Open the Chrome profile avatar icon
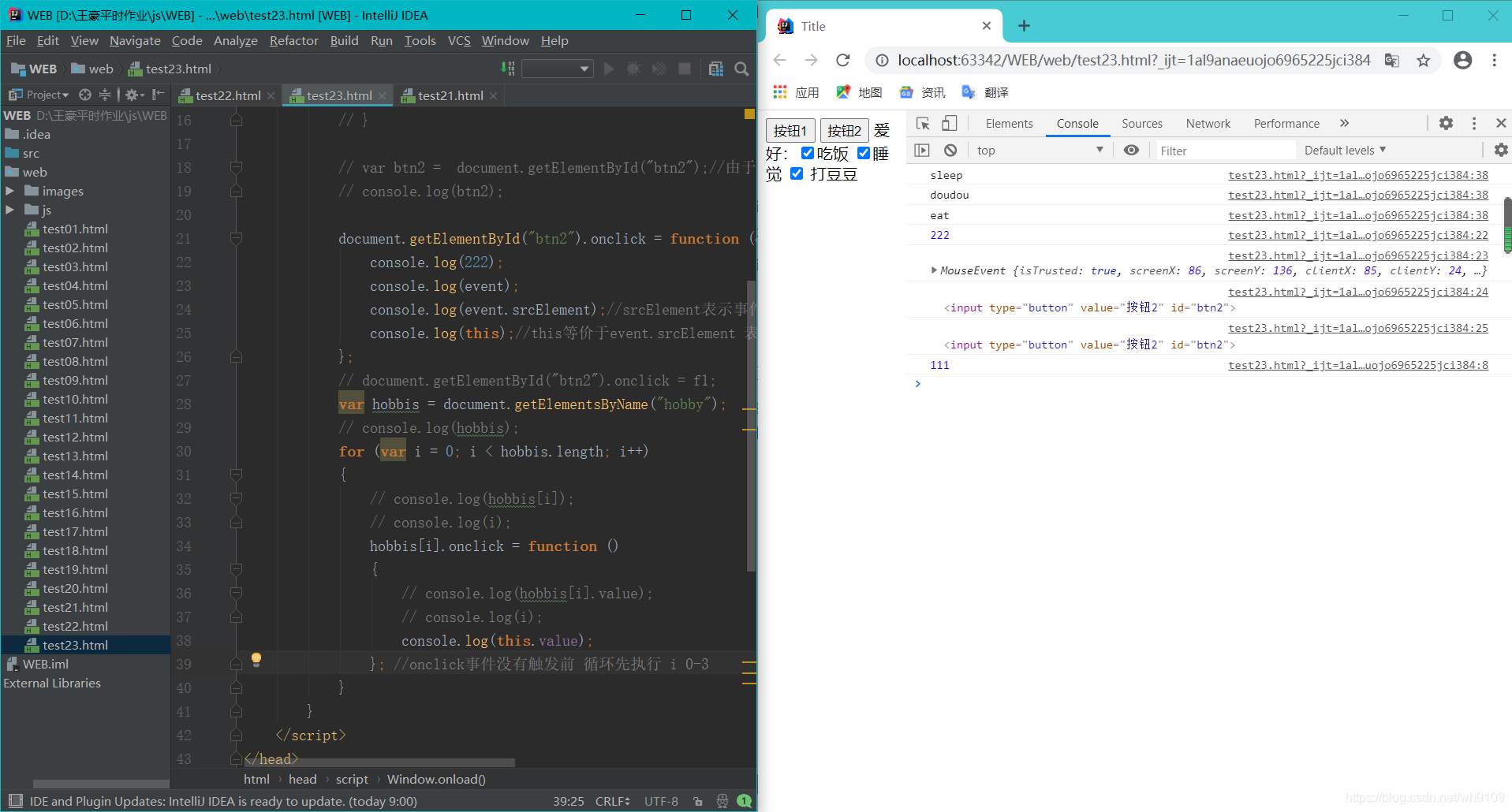This screenshot has width=1512, height=812. click(1462, 60)
